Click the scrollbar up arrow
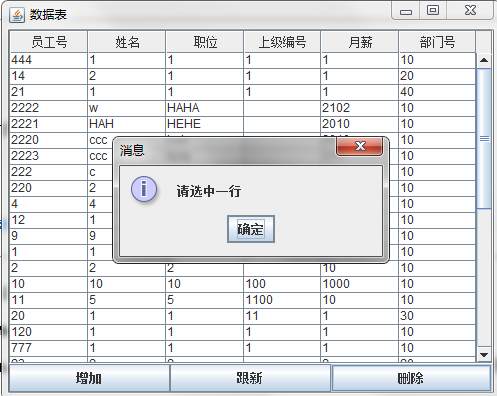The height and width of the screenshot is (396, 497). coord(484,60)
